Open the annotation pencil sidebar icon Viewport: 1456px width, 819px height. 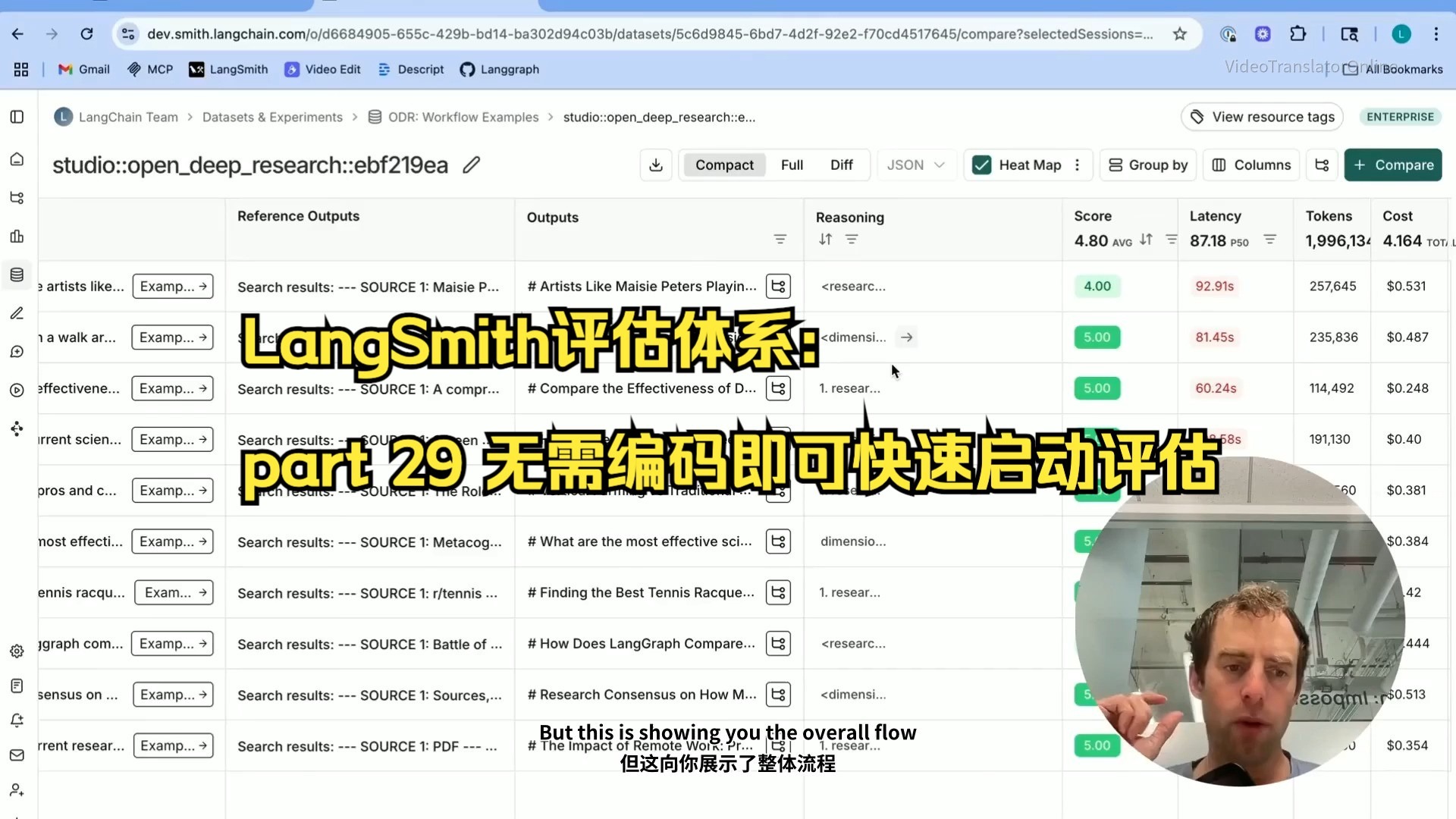pyautogui.click(x=17, y=313)
